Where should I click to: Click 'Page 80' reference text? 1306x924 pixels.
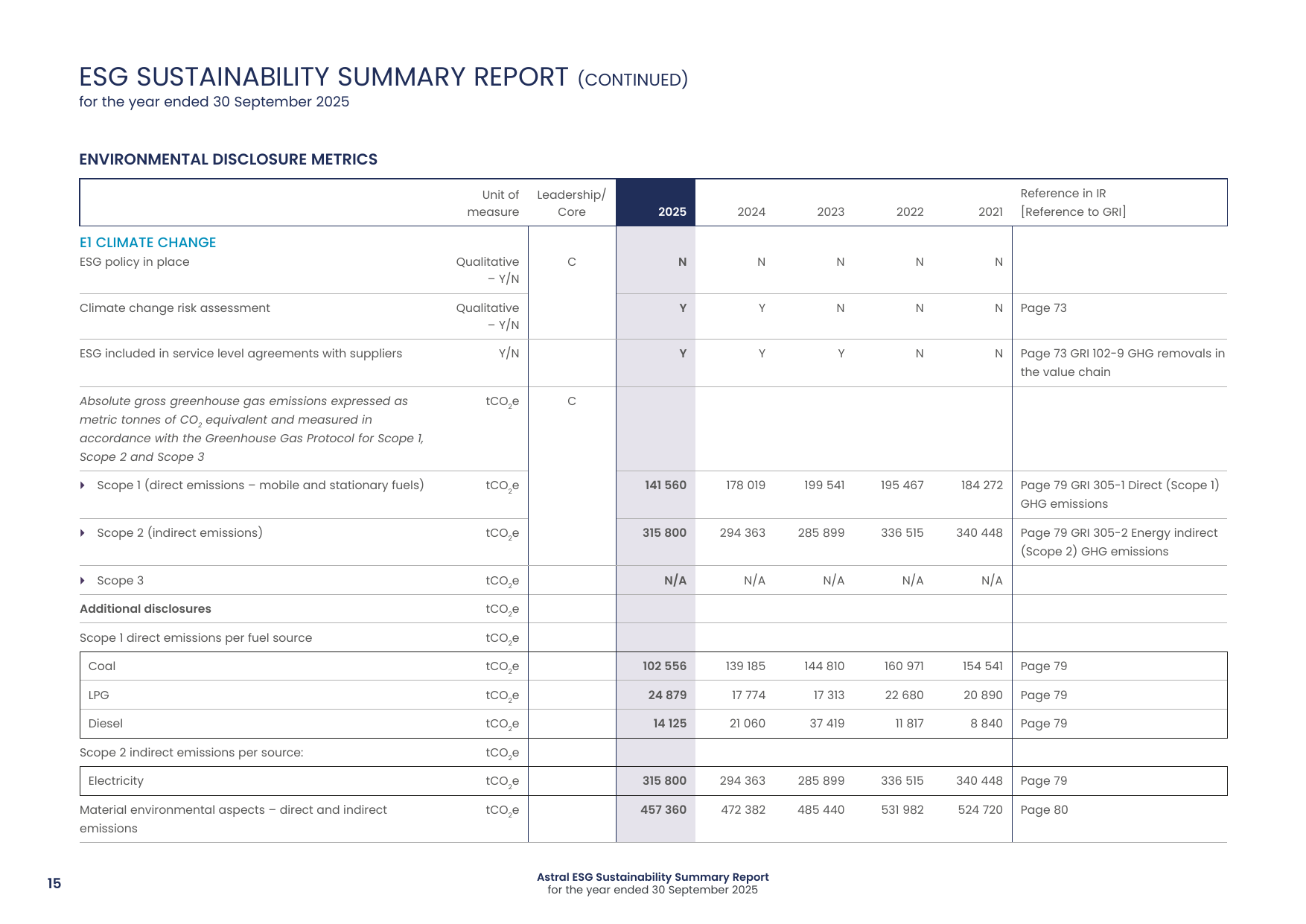pyautogui.click(x=1044, y=810)
